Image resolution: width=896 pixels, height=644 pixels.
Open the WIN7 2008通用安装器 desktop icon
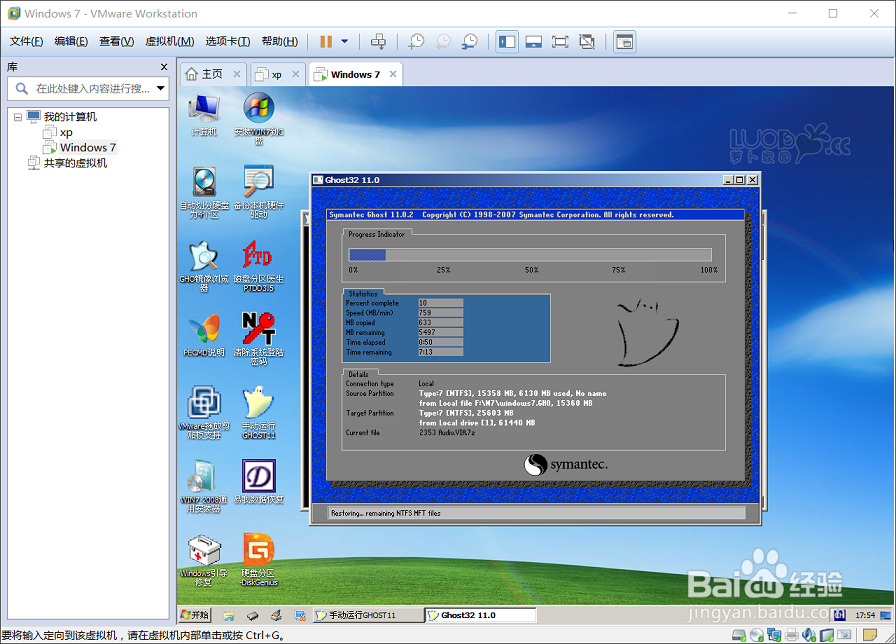click(204, 486)
